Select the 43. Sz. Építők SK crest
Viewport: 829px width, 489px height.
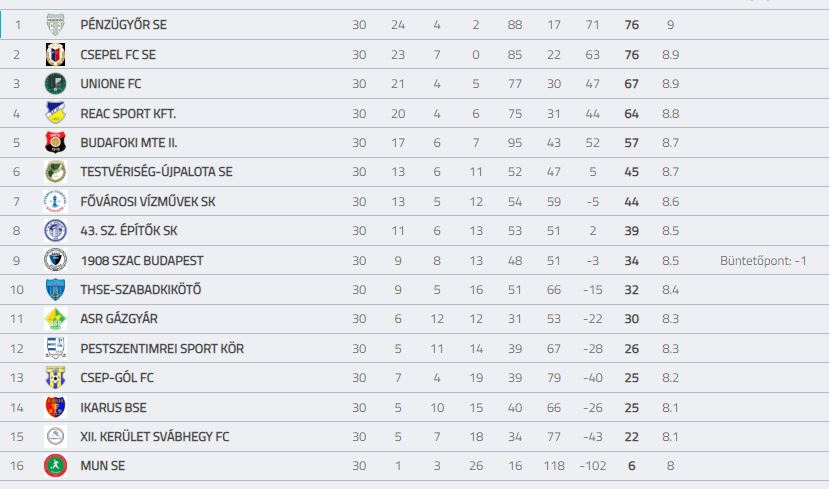point(55,230)
